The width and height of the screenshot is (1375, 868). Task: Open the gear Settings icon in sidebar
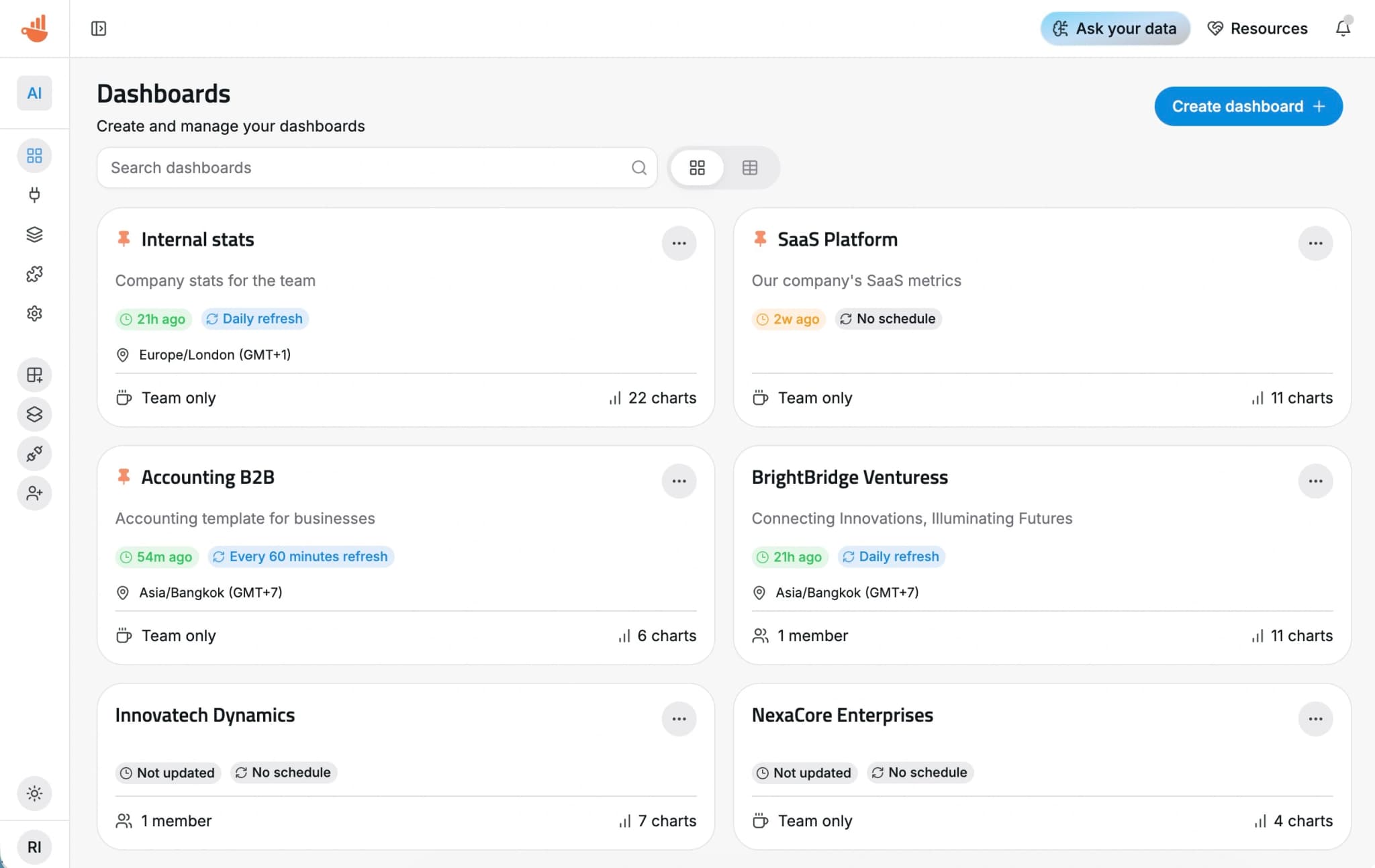point(34,313)
